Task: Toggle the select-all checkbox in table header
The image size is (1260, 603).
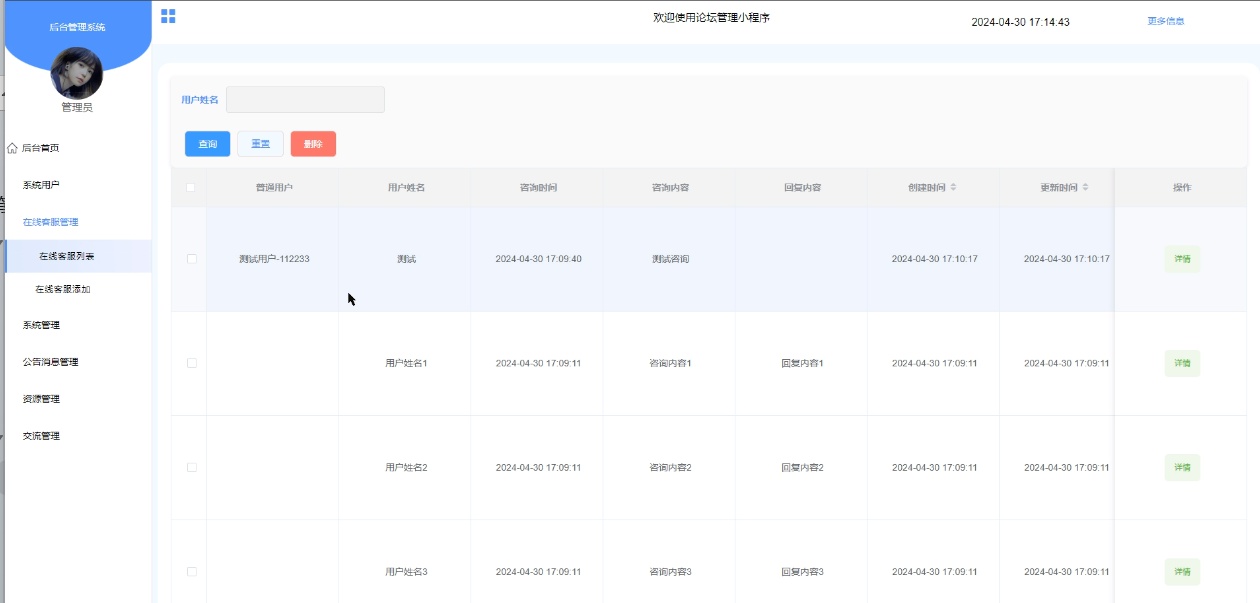Action: click(x=190, y=187)
